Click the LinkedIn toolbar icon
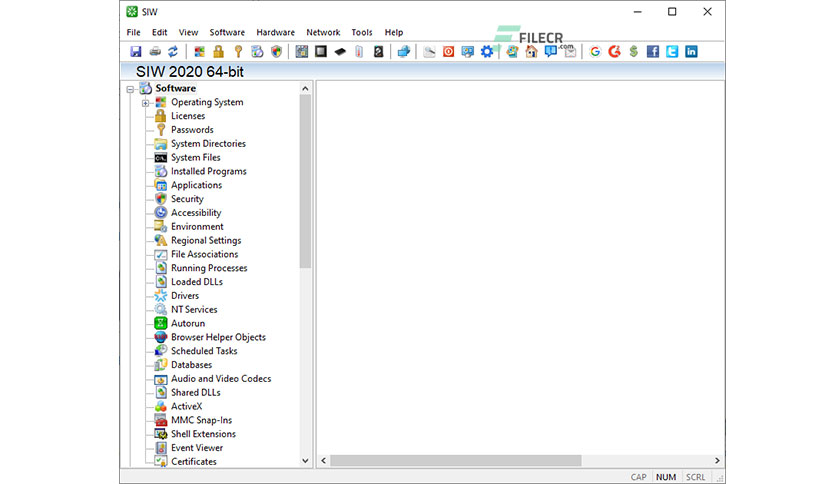Screen dimensions: 836x484 point(691,51)
